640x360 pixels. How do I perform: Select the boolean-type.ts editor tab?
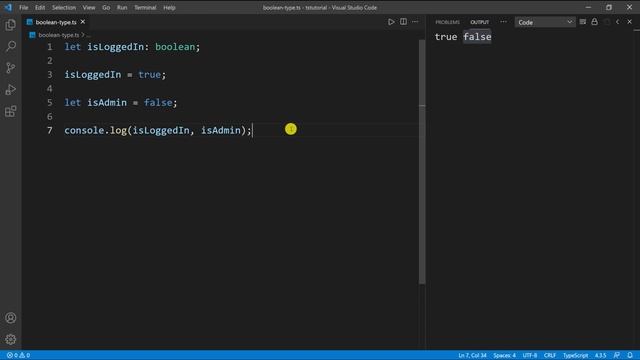tap(56, 22)
